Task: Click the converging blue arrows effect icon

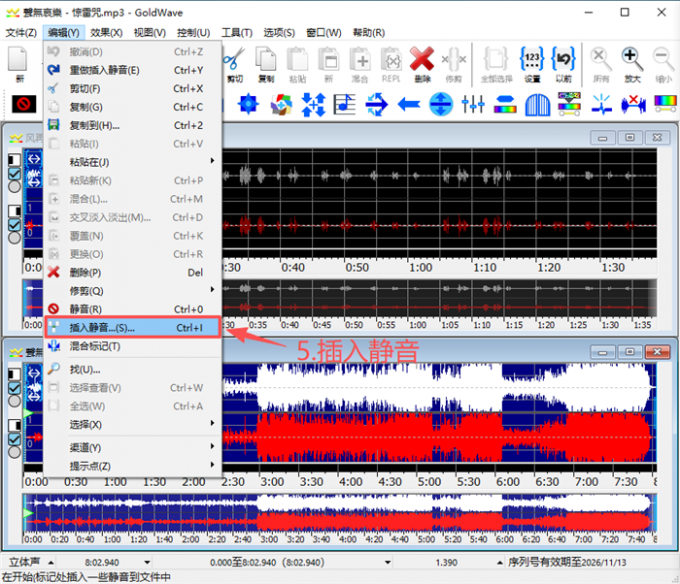Action: click(x=376, y=104)
